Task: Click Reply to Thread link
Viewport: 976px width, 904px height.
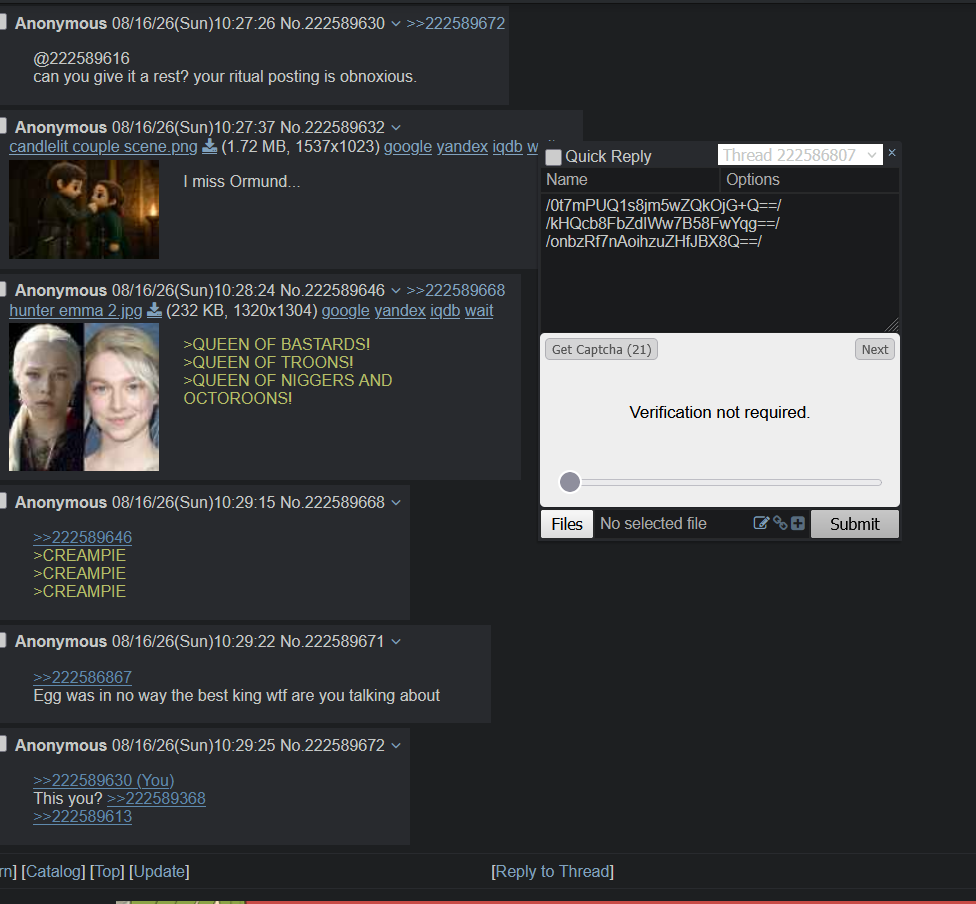Action: [x=553, y=871]
